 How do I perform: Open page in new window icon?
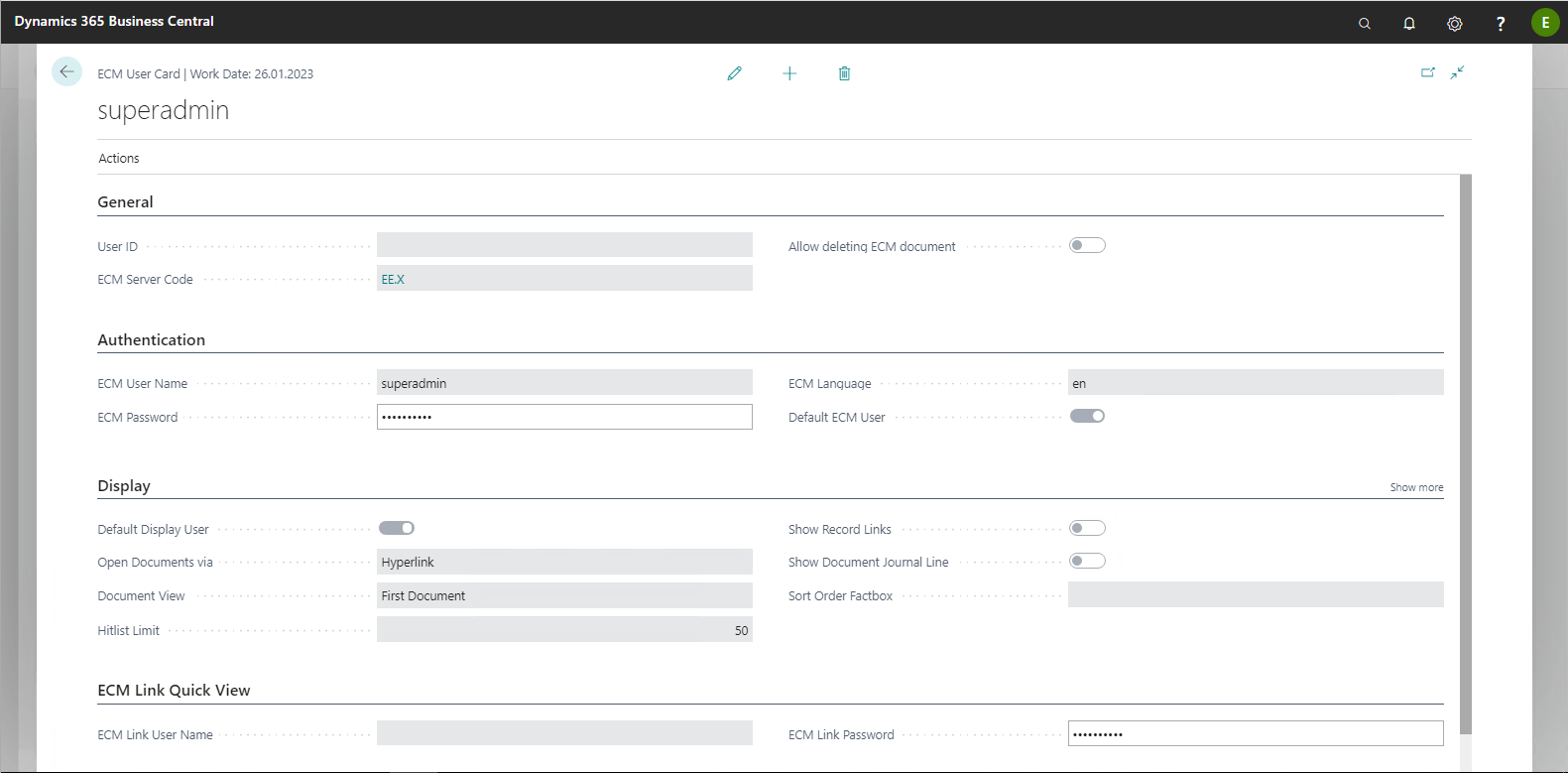[1427, 72]
